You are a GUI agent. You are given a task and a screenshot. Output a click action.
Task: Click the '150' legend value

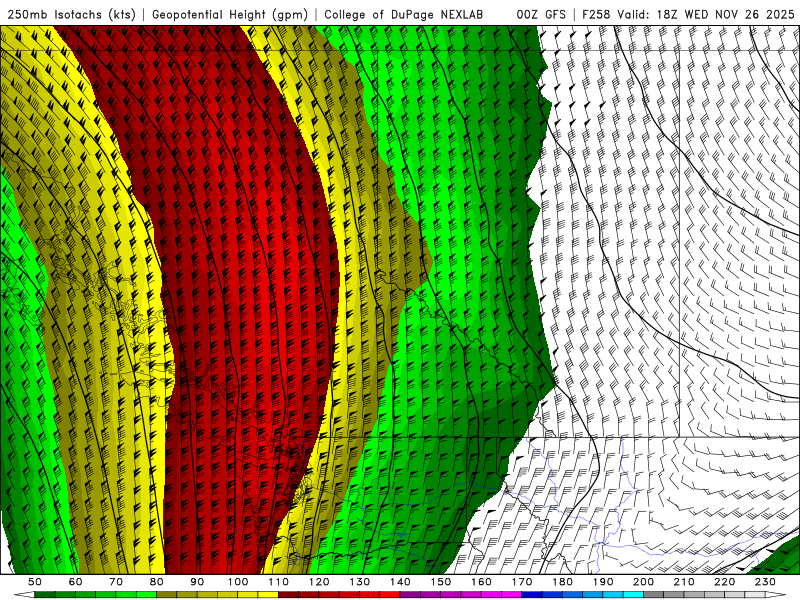click(x=441, y=582)
